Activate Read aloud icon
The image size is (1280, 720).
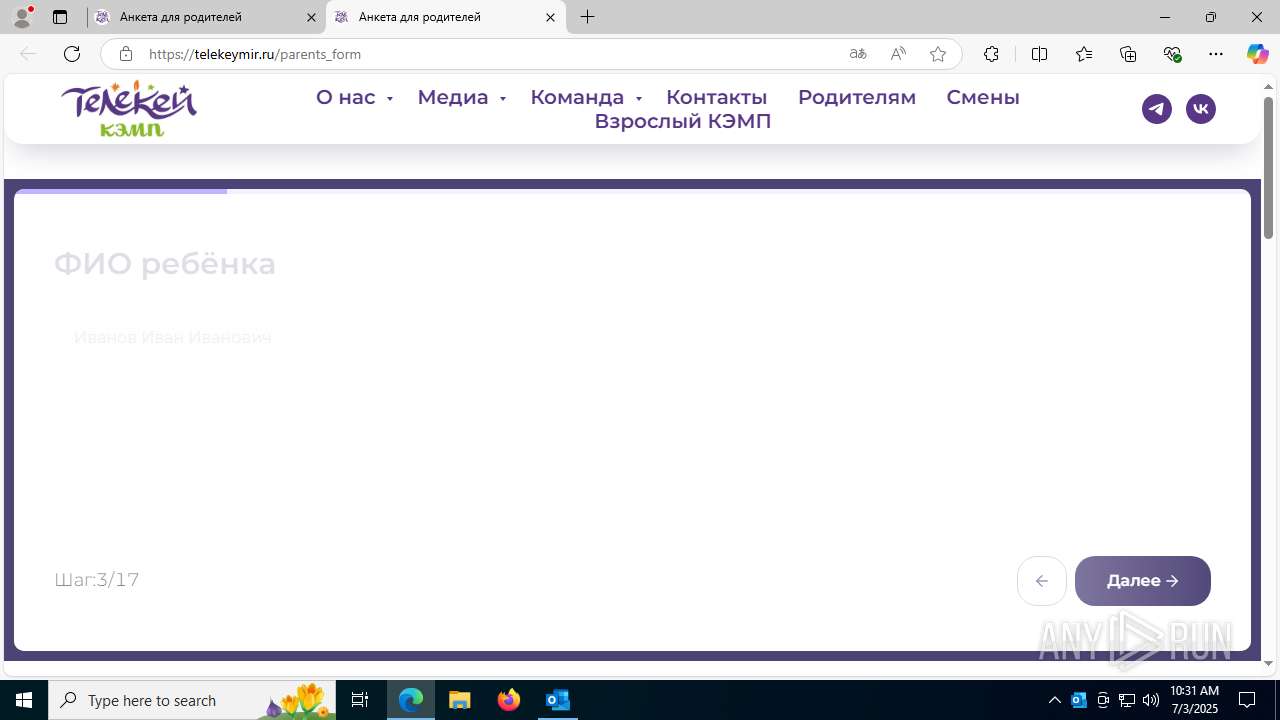(898, 54)
